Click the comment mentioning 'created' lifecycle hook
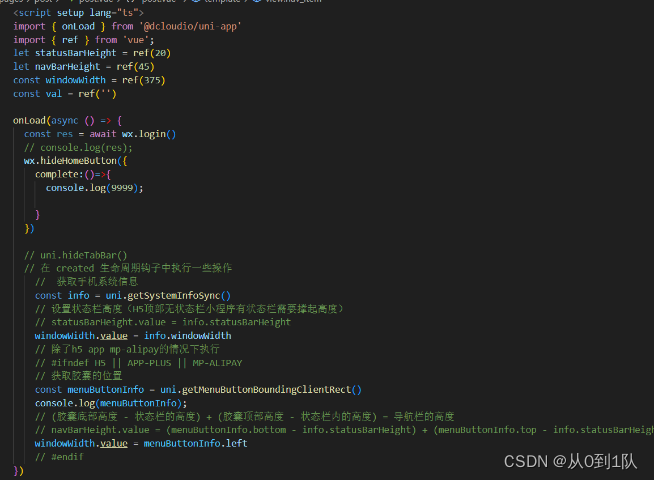Image resolution: width=654 pixels, height=480 pixels. [128, 268]
